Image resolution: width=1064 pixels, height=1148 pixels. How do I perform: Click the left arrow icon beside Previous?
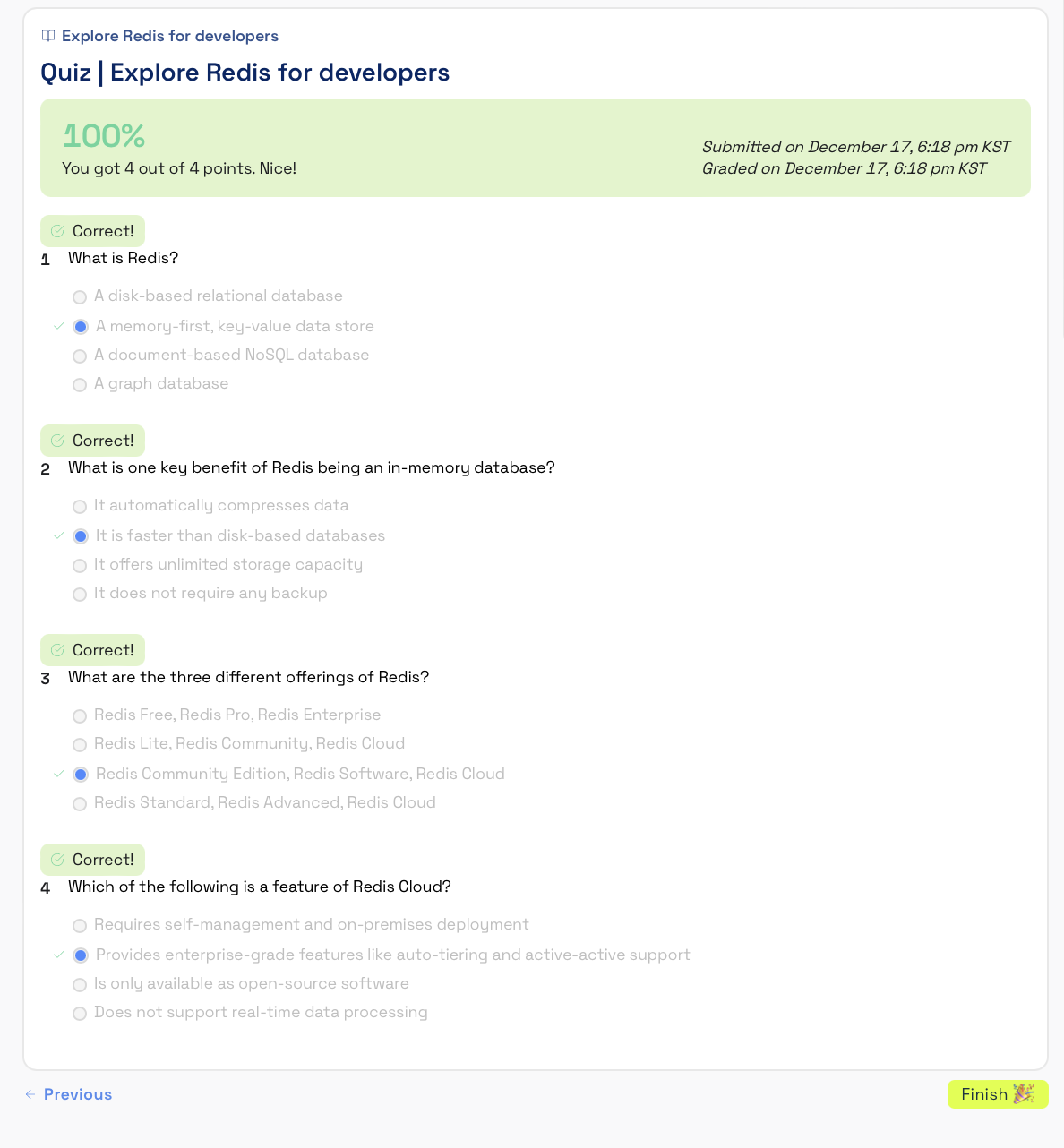[30, 1094]
